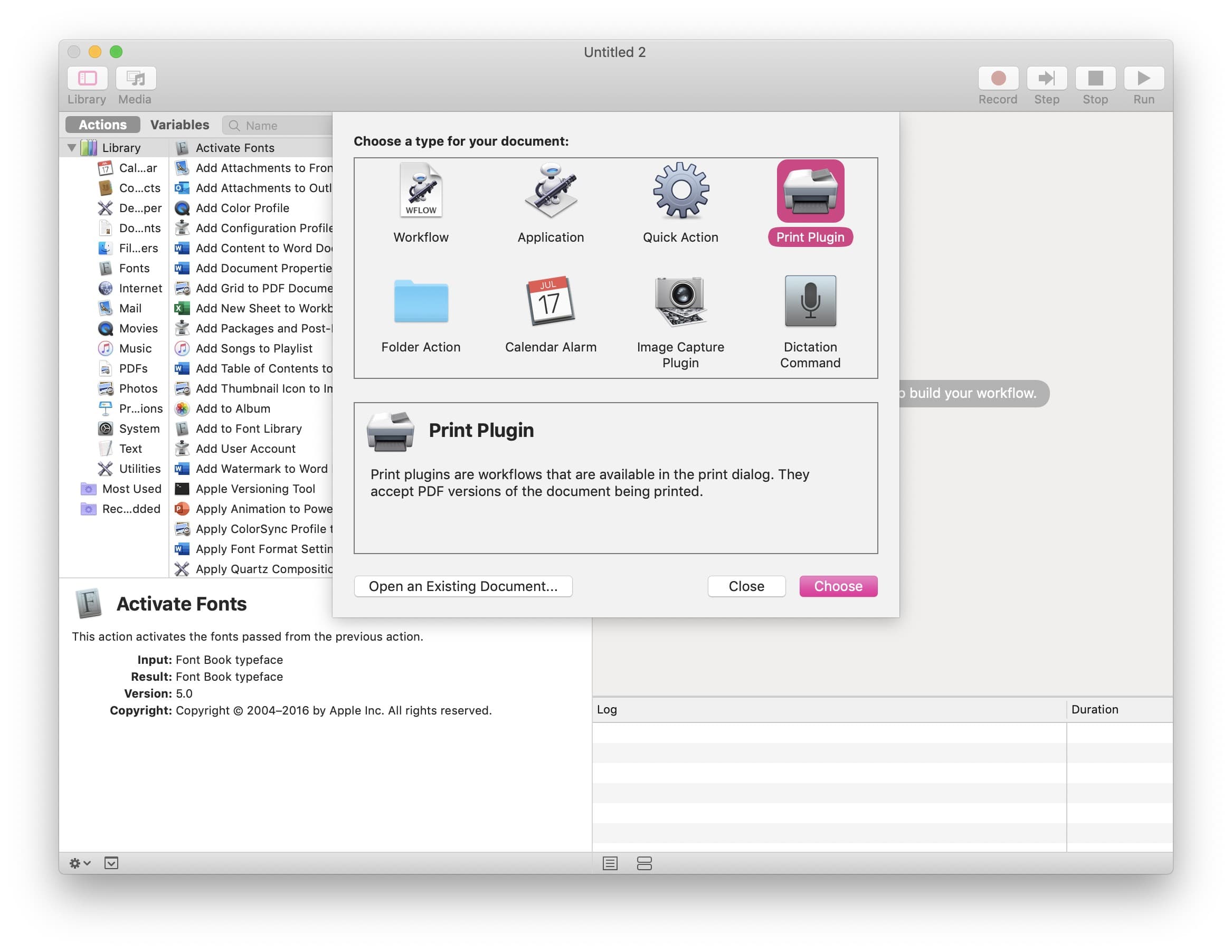
Task: Show the variables list view button
Action: (644, 863)
